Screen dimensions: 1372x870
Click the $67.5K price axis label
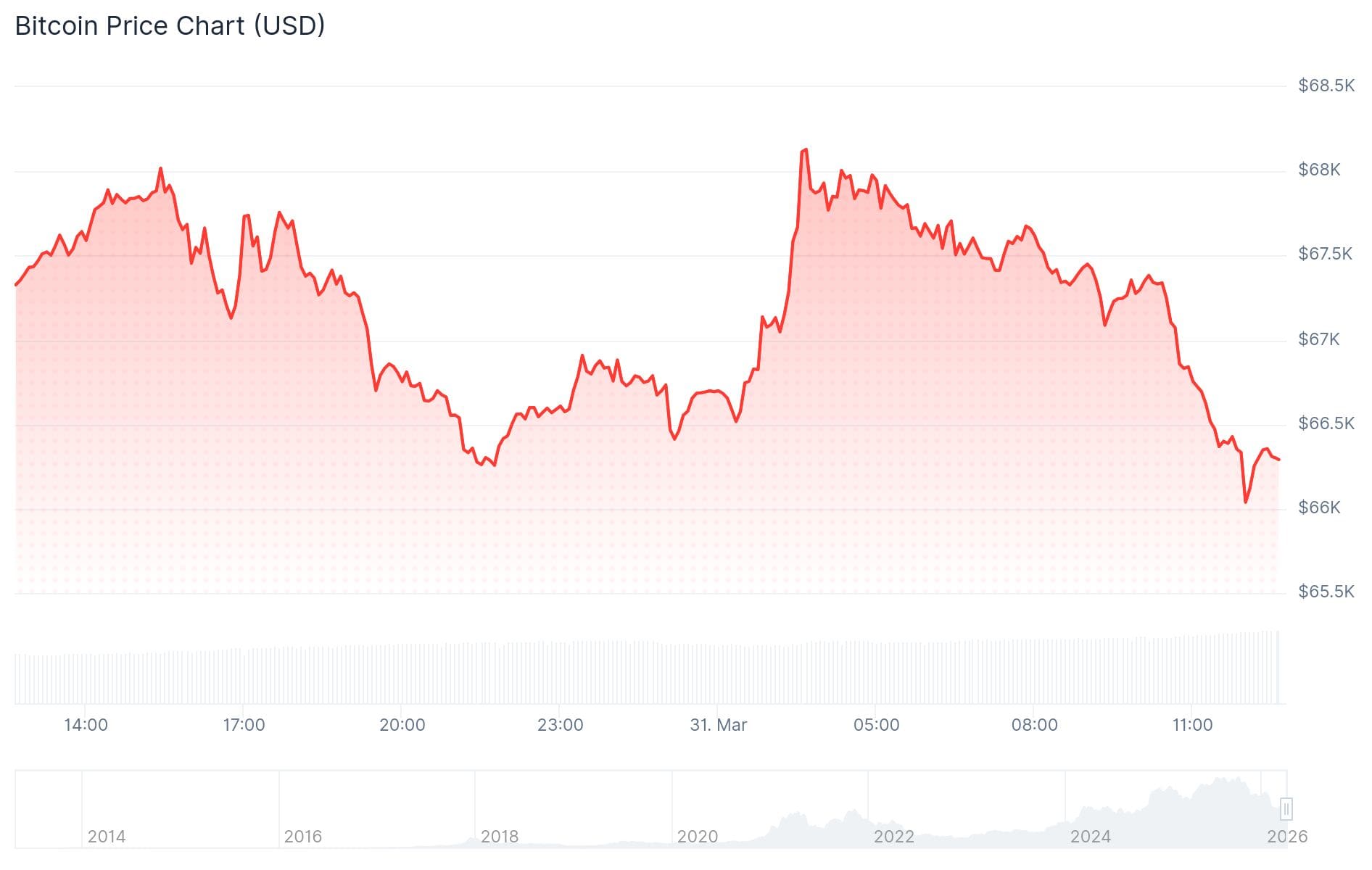point(1325,254)
